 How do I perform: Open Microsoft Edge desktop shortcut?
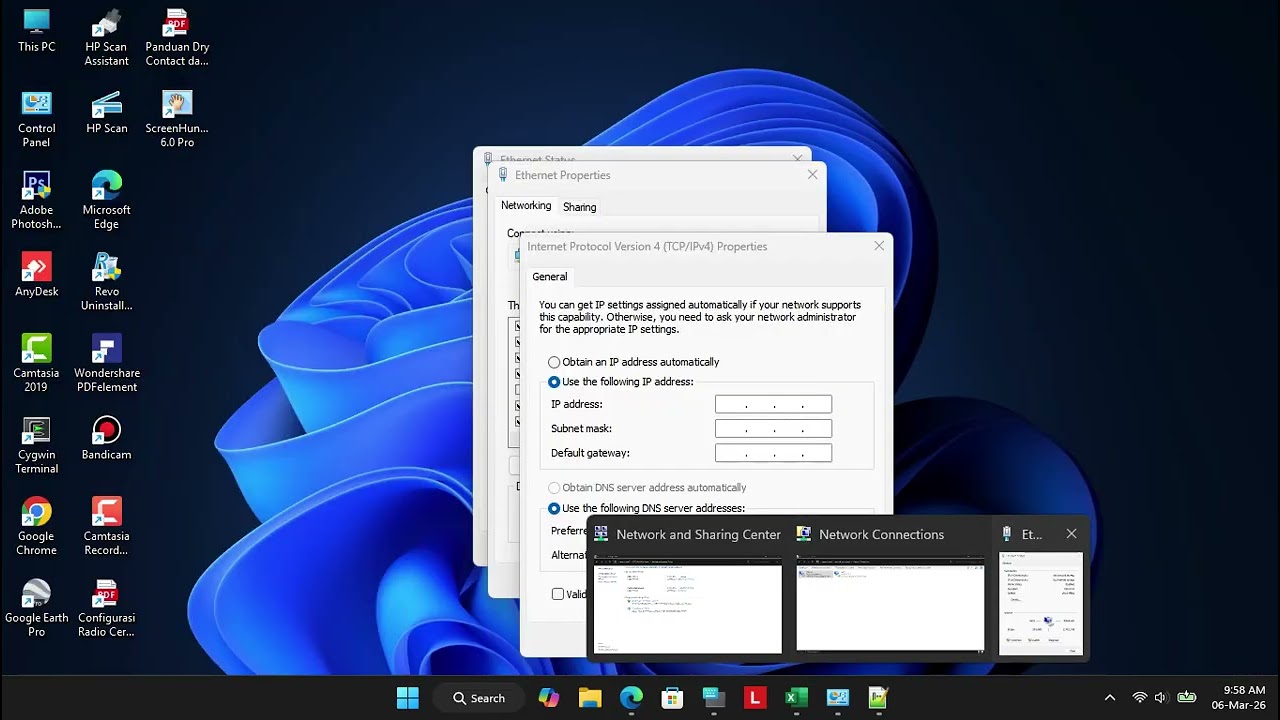point(106,201)
